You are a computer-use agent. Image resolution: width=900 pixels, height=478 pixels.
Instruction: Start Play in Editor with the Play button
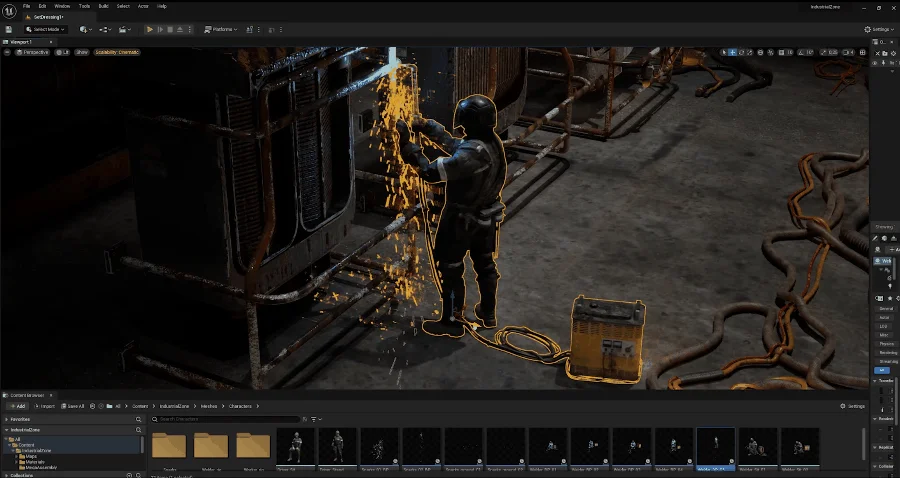(x=149, y=29)
